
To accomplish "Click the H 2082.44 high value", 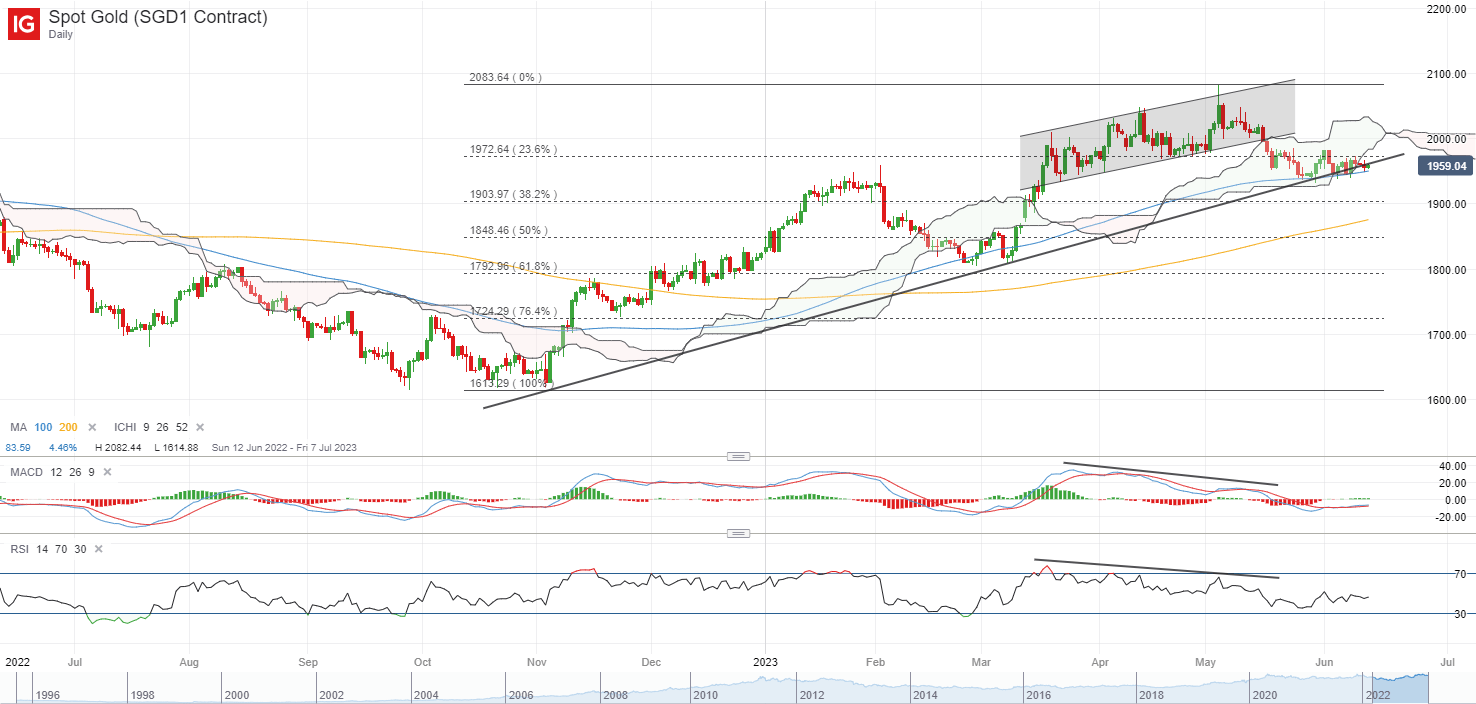I will tap(119, 447).
